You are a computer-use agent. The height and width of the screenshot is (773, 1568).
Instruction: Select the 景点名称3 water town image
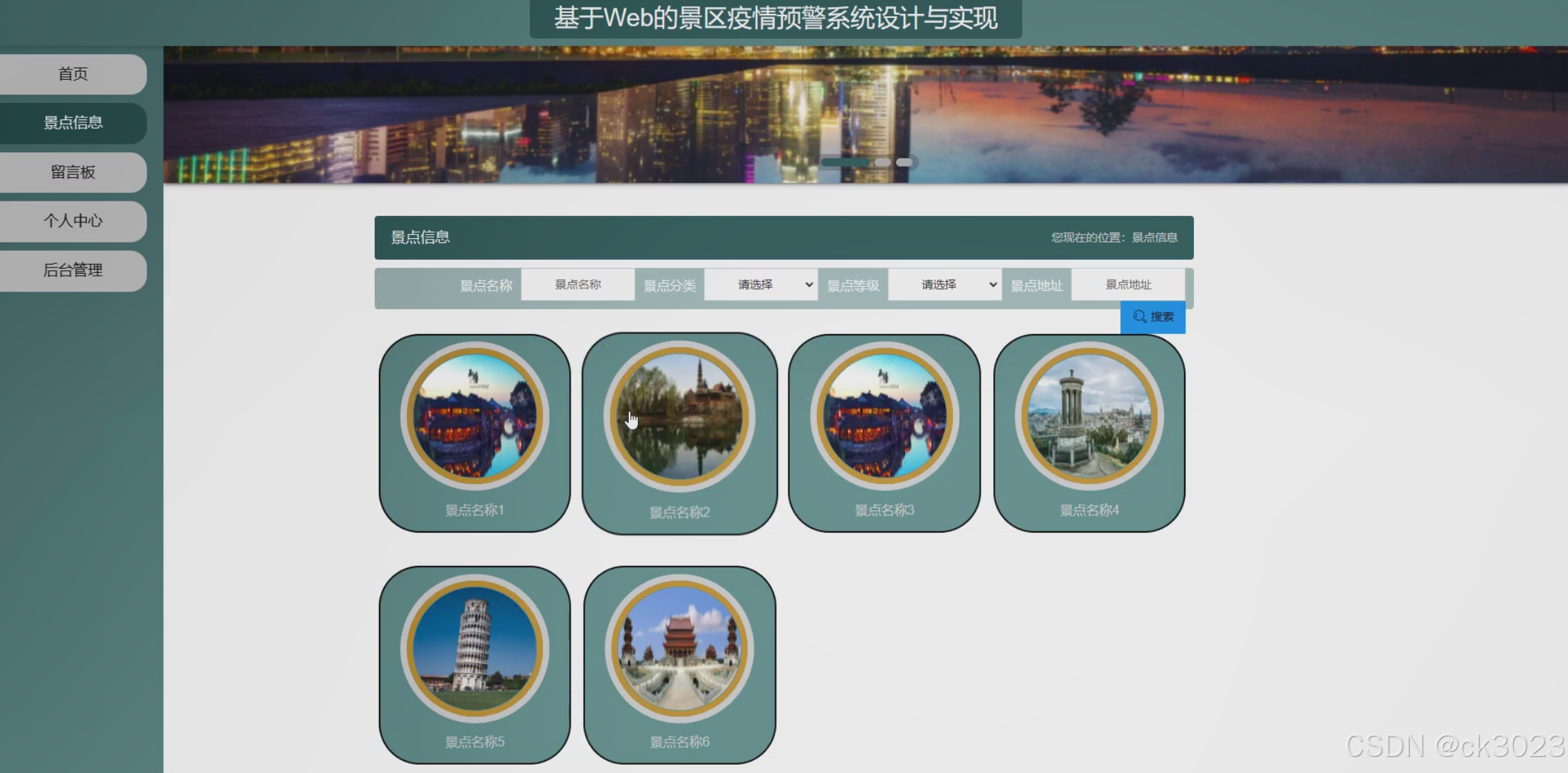[x=884, y=417]
